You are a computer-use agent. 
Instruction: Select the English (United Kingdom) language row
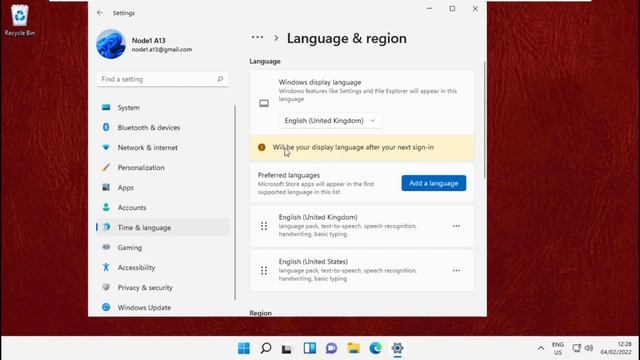click(x=362, y=226)
